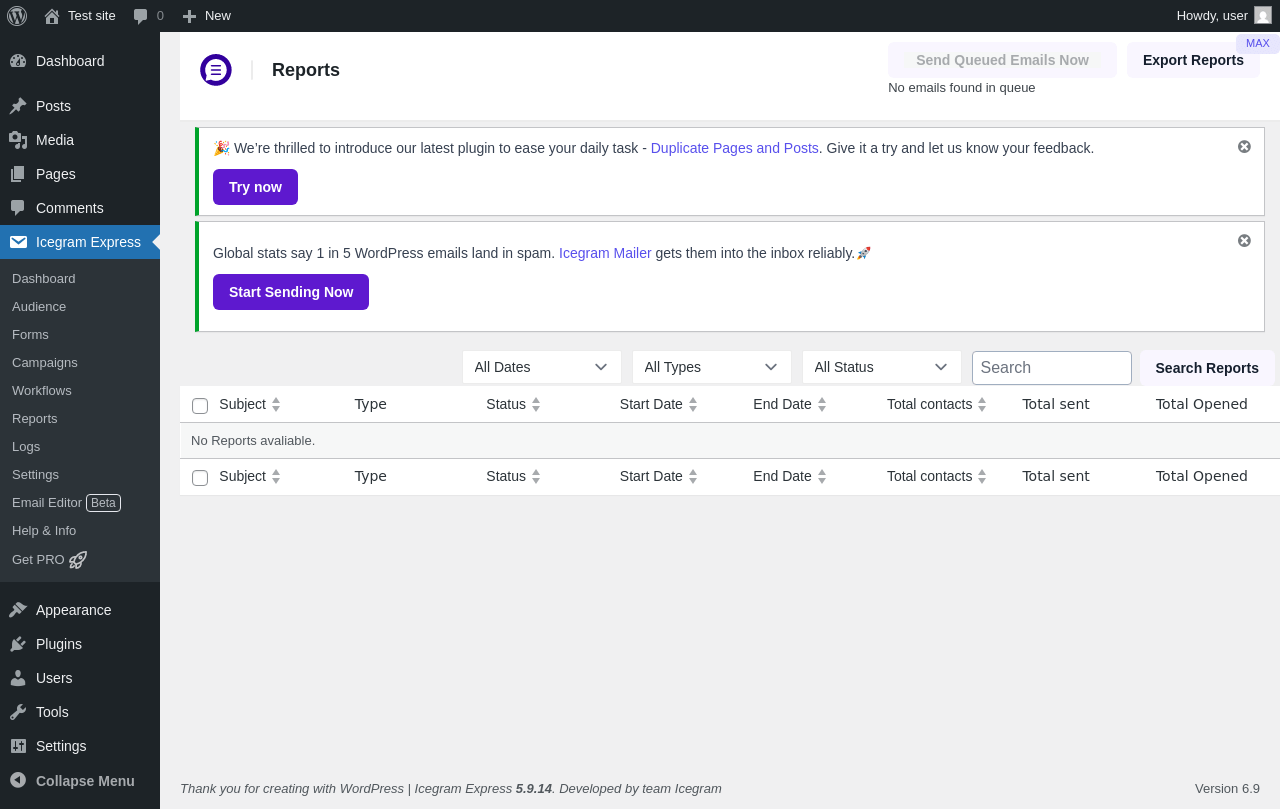Open the comments bubble icon in admin bar
This screenshot has height=809, width=1280.
pyautogui.click(x=141, y=16)
